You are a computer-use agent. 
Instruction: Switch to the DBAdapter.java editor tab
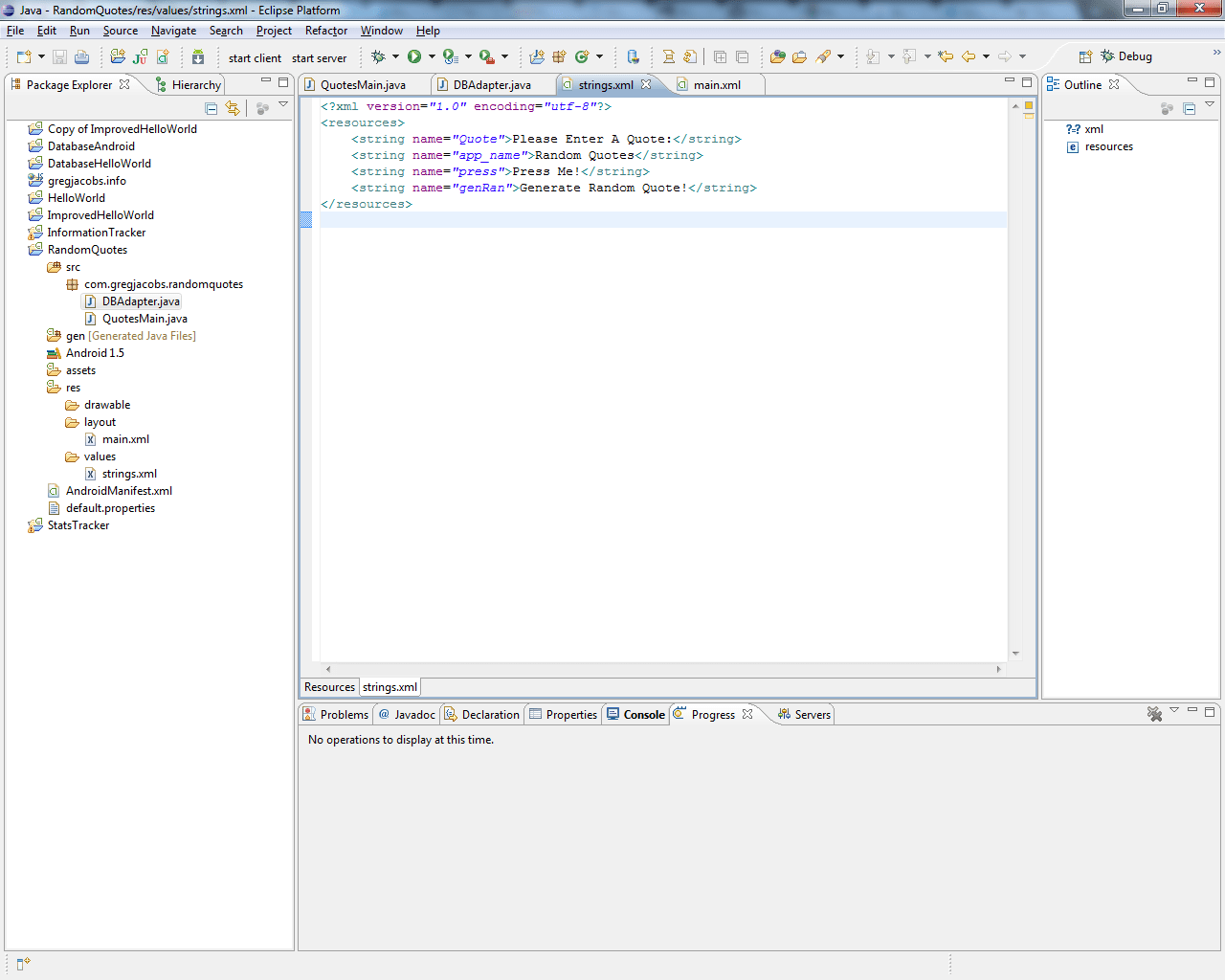(x=492, y=85)
